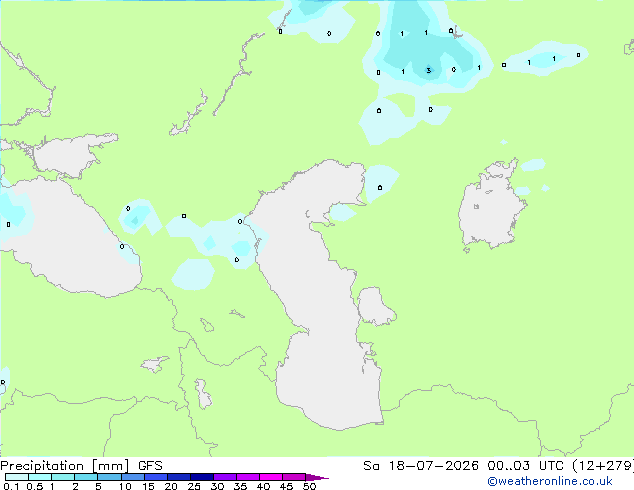Click the 45–50 mm legend swatch

click(x=294, y=477)
